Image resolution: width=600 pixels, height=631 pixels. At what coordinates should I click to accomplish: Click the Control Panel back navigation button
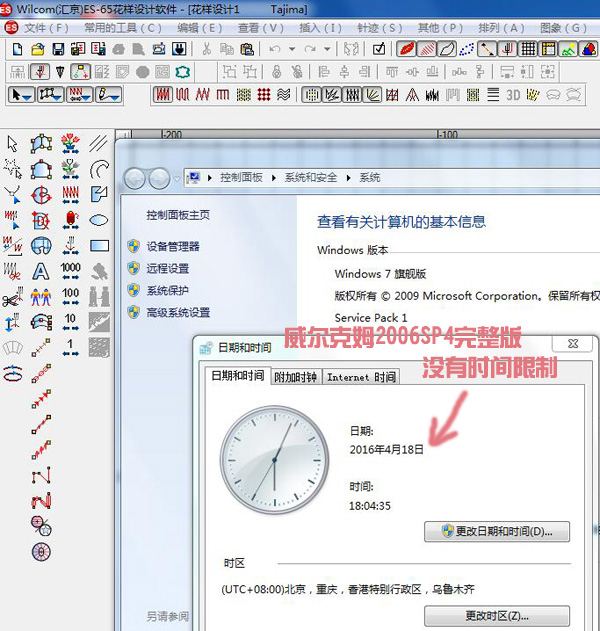[x=135, y=178]
